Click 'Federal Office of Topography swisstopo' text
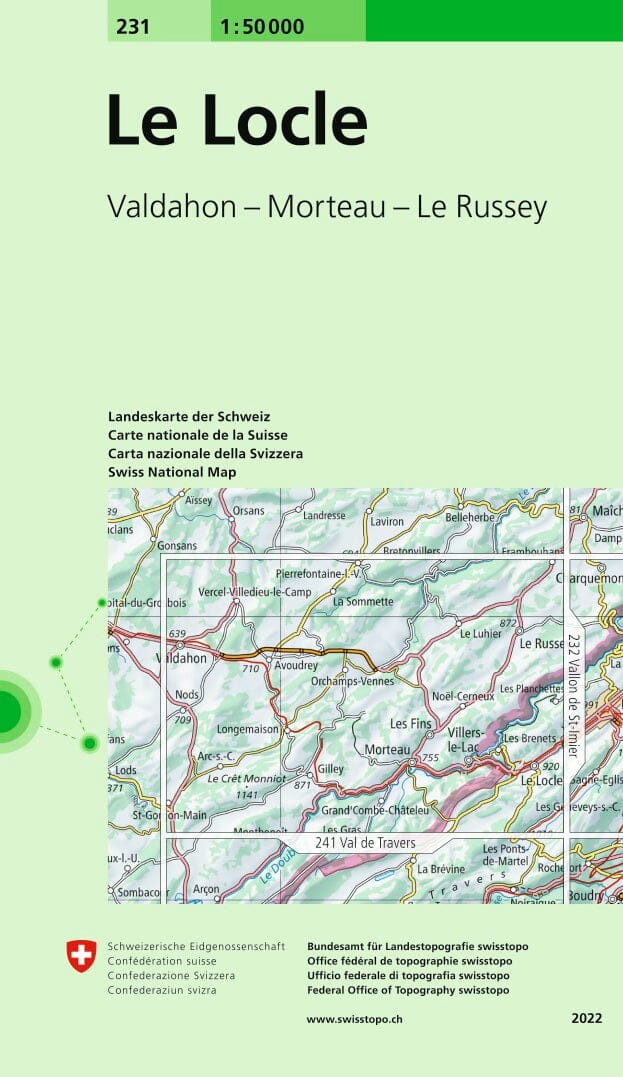The width and height of the screenshot is (623, 1077). click(408, 990)
